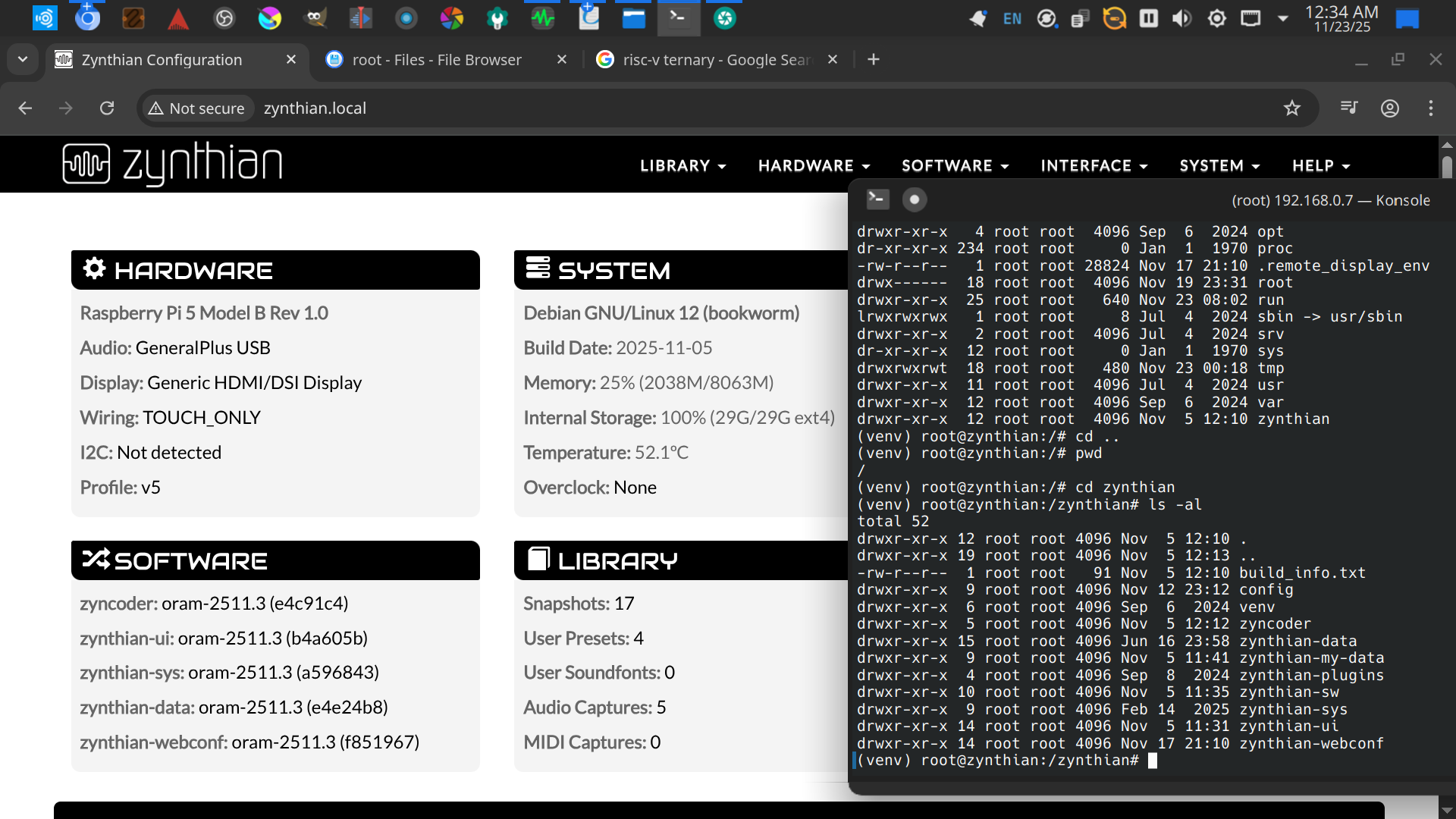Click the Not secure site info chip
The height and width of the screenshot is (819, 1456).
click(x=196, y=108)
